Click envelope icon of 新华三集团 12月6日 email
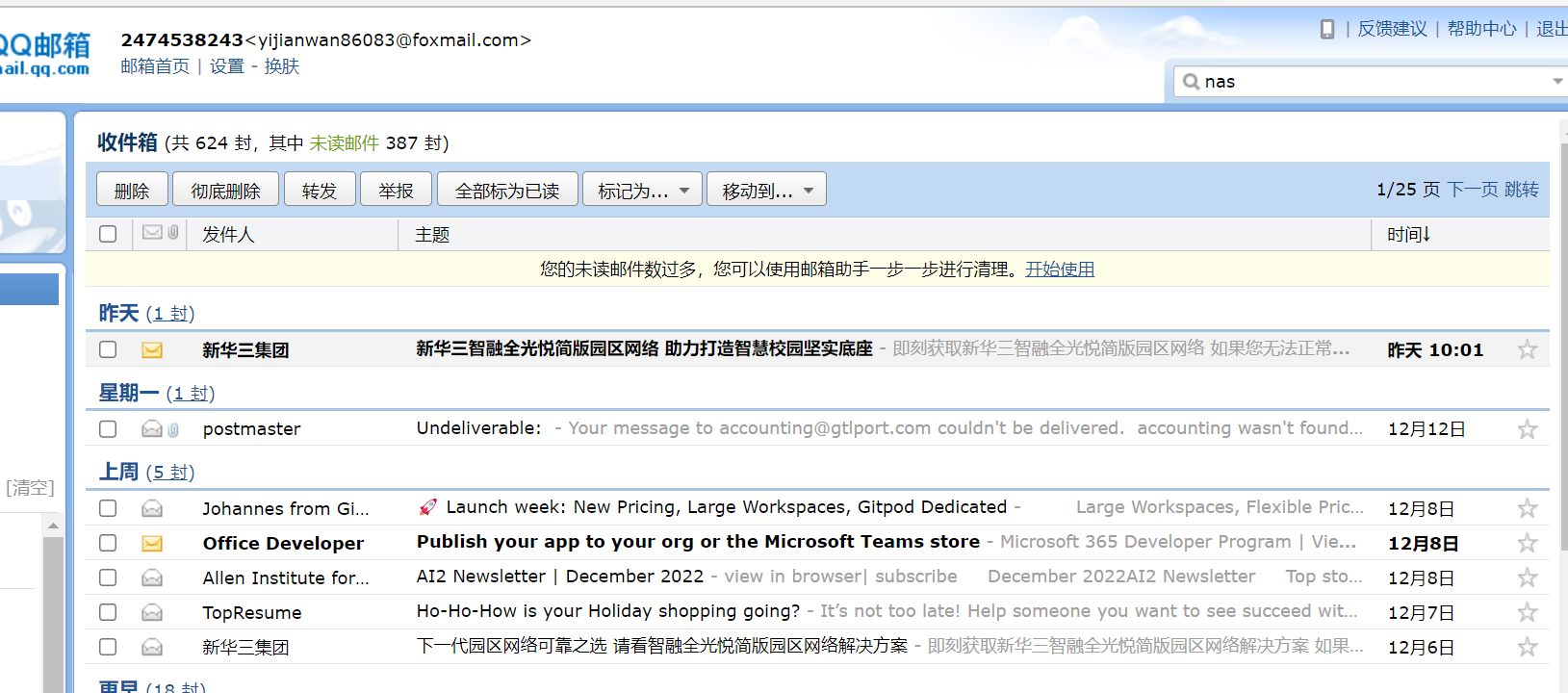This screenshot has height=693, width=1568. (x=152, y=647)
